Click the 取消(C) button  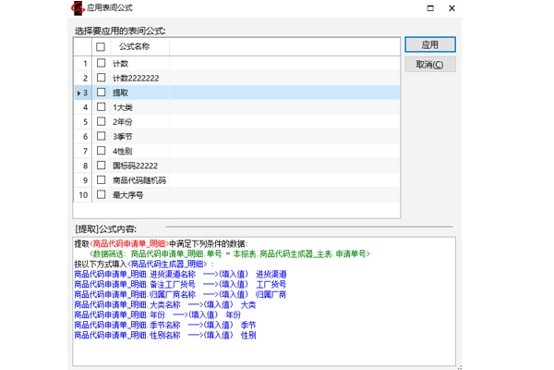tap(430, 65)
